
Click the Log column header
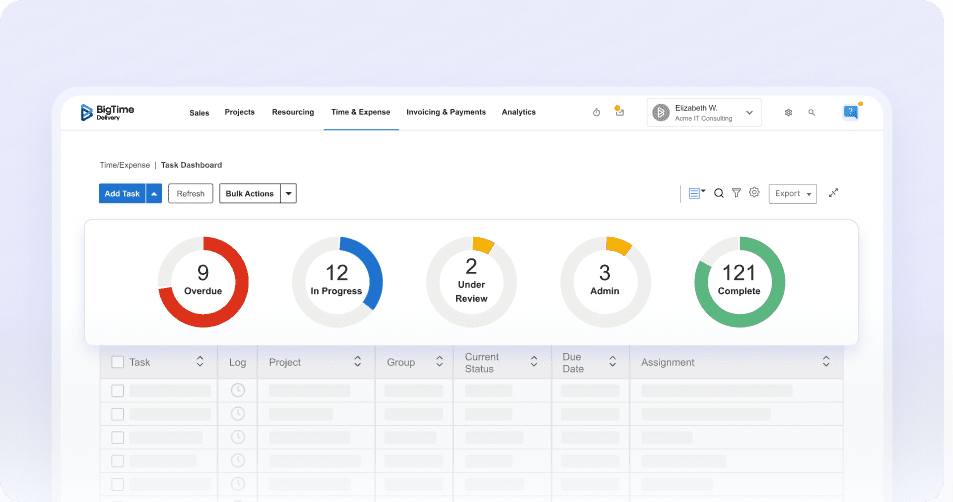(x=238, y=362)
